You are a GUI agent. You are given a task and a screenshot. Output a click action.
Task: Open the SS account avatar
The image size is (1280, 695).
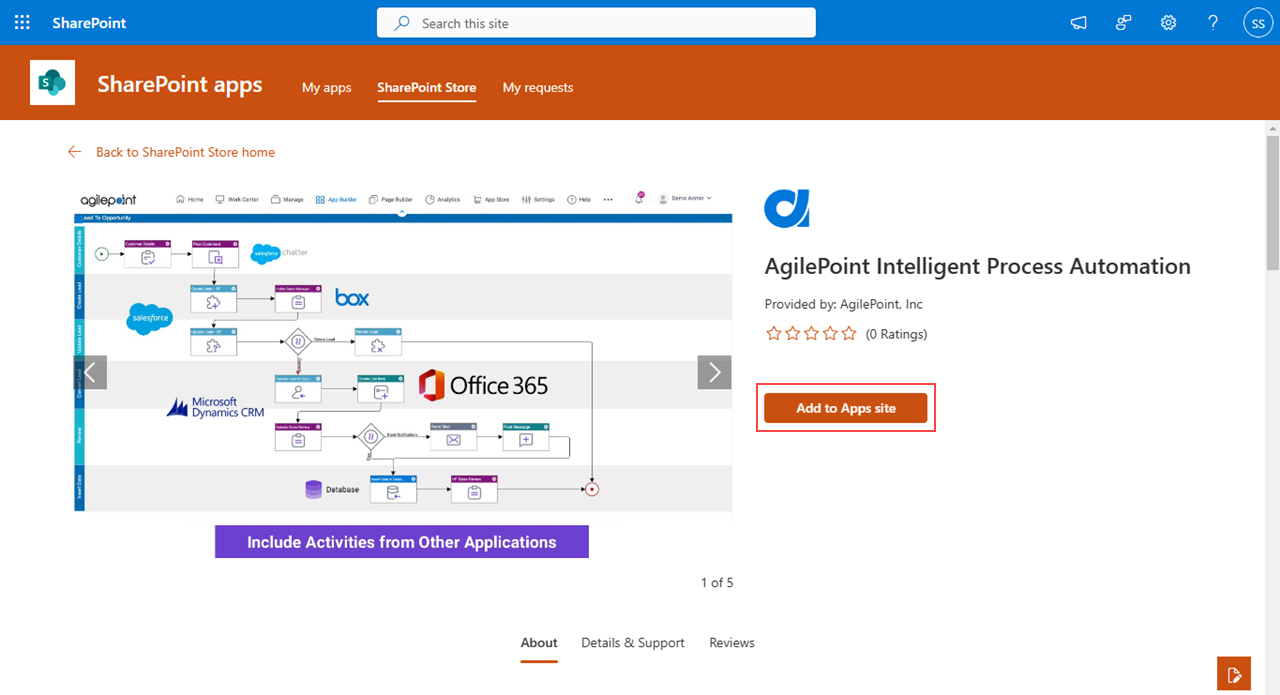coord(1257,23)
